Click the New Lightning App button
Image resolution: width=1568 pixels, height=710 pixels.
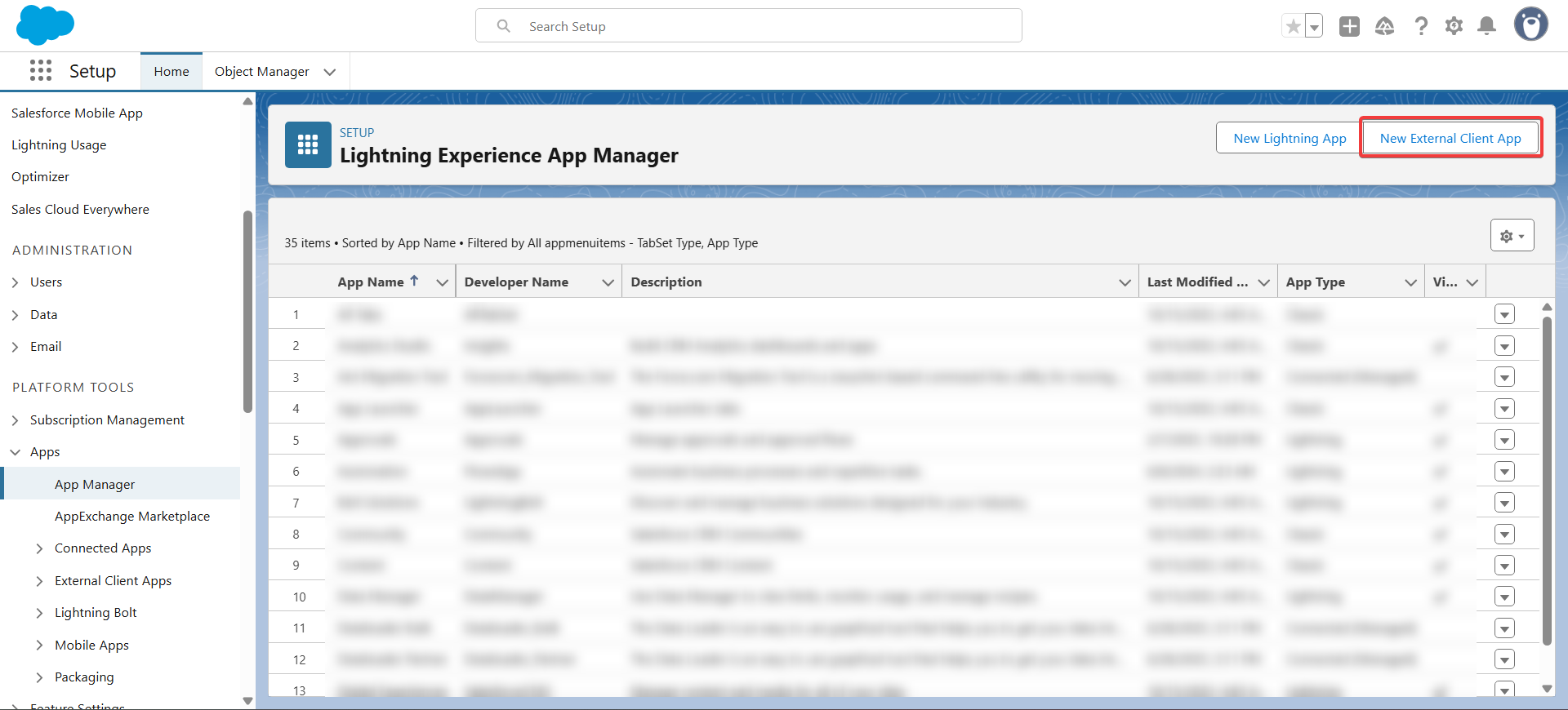tap(1290, 138)
